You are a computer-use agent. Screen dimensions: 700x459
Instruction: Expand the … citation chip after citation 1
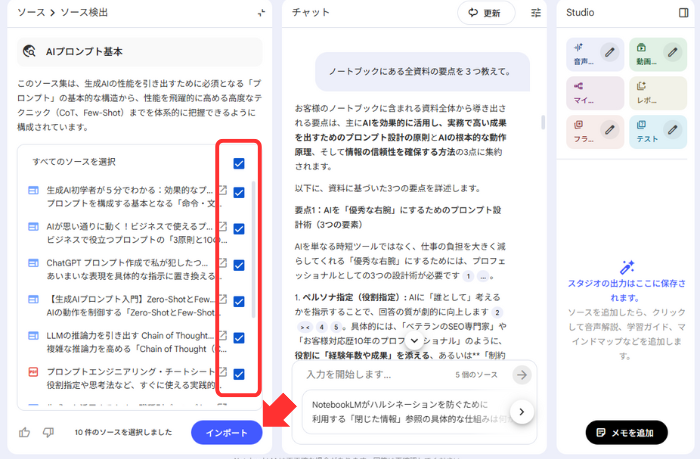(483, 276)
